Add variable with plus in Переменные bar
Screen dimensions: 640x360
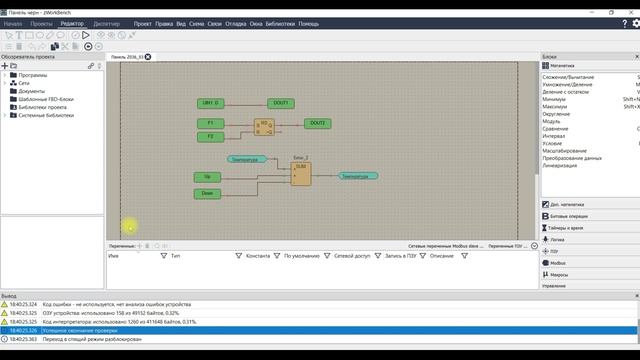click(140, 246)
